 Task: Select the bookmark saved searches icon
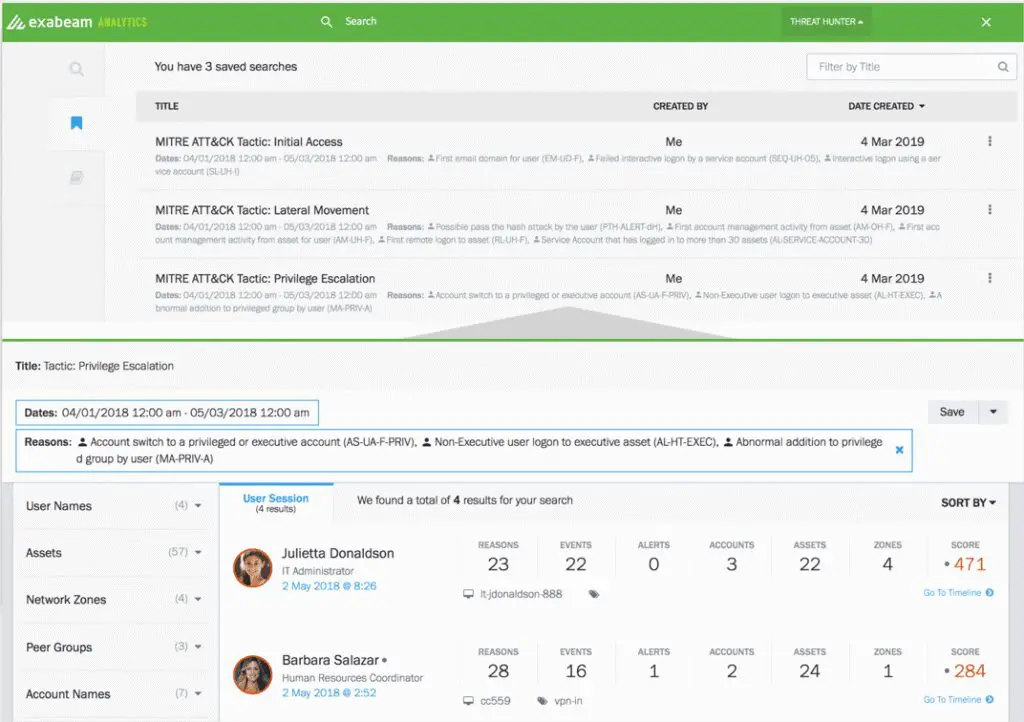[x=76, y=122]
